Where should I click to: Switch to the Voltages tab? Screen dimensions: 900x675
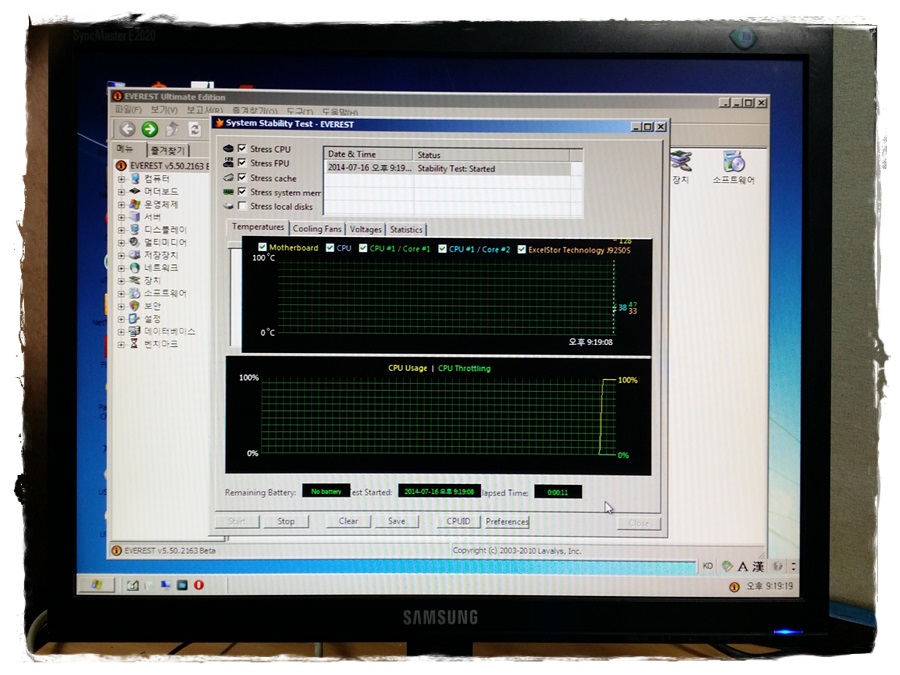pyautogui.click(x=366, y=229)
